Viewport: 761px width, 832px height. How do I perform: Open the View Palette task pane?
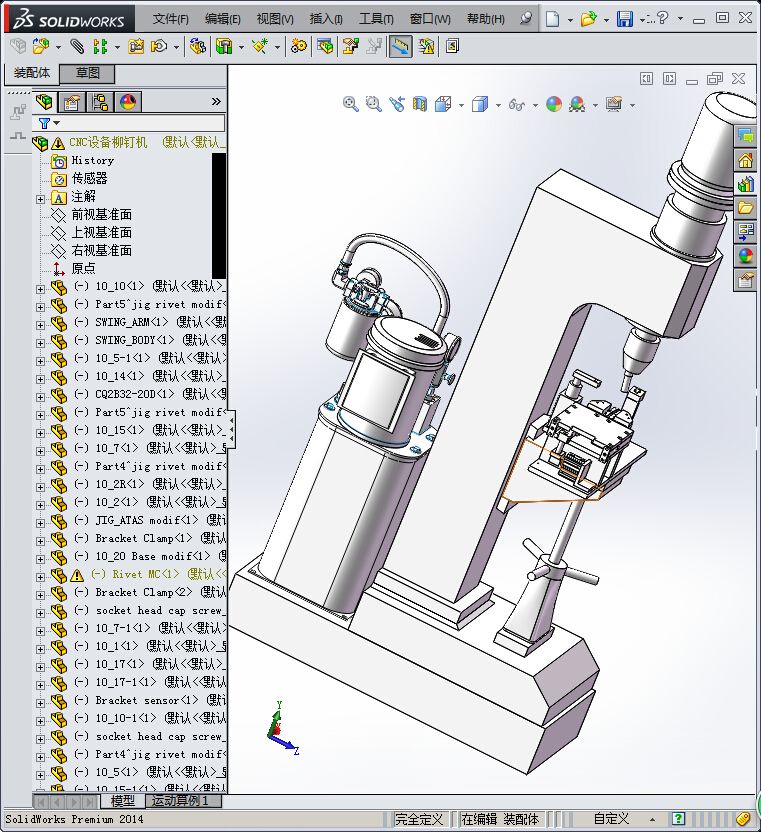click(746, 231)
